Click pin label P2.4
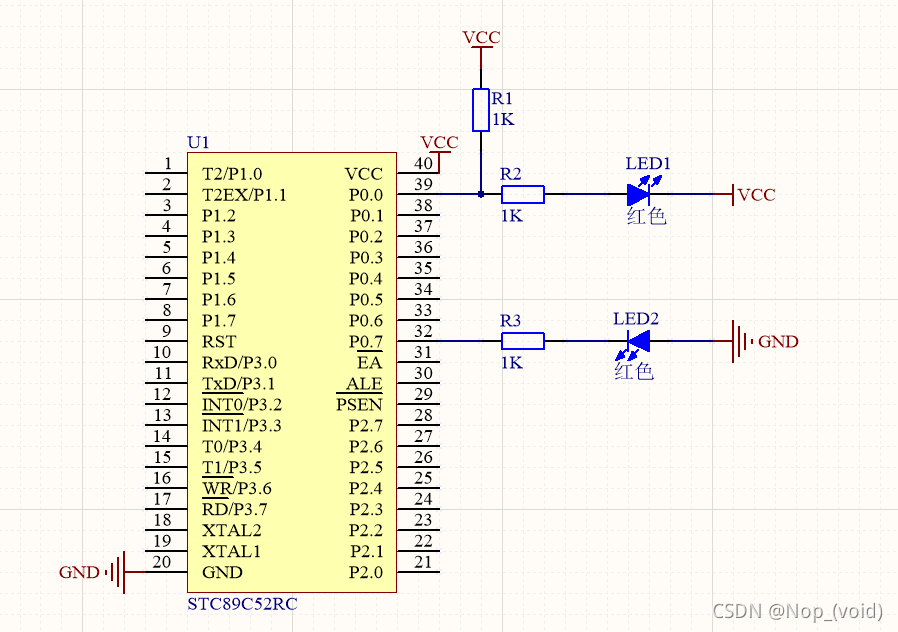This screenshot has width=898, height=632. click(366, 489)
